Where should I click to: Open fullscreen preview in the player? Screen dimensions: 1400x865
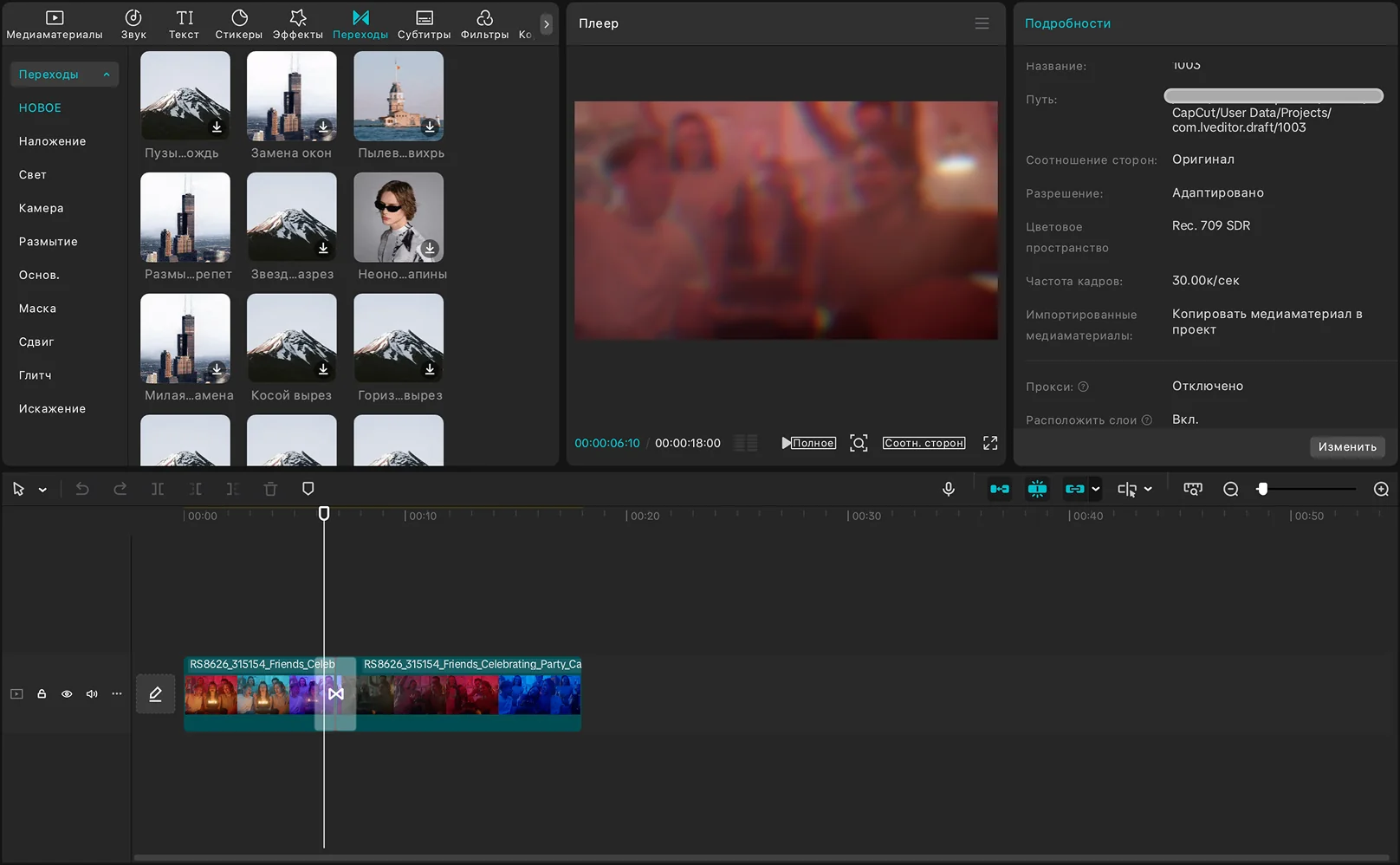[990, 443]
